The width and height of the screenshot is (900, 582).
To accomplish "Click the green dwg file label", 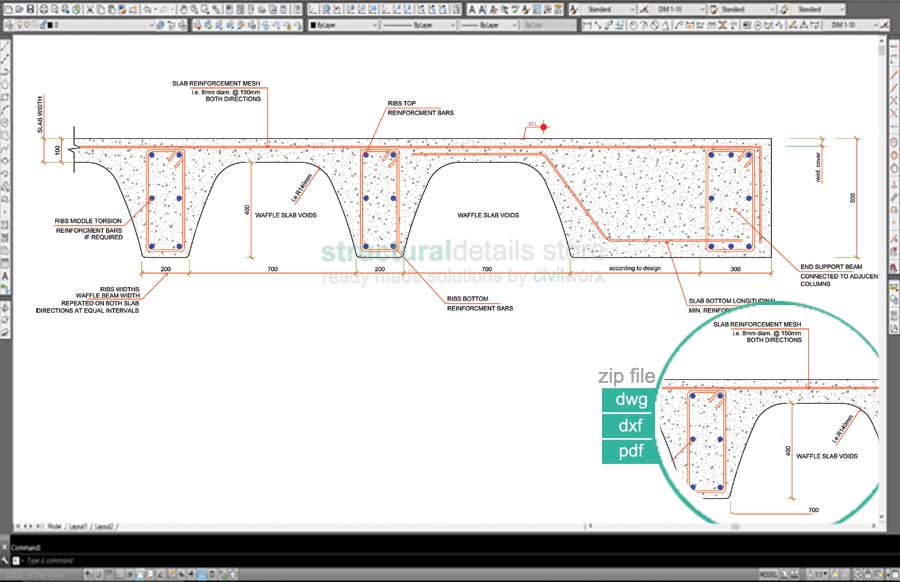I will click(630, 401).
